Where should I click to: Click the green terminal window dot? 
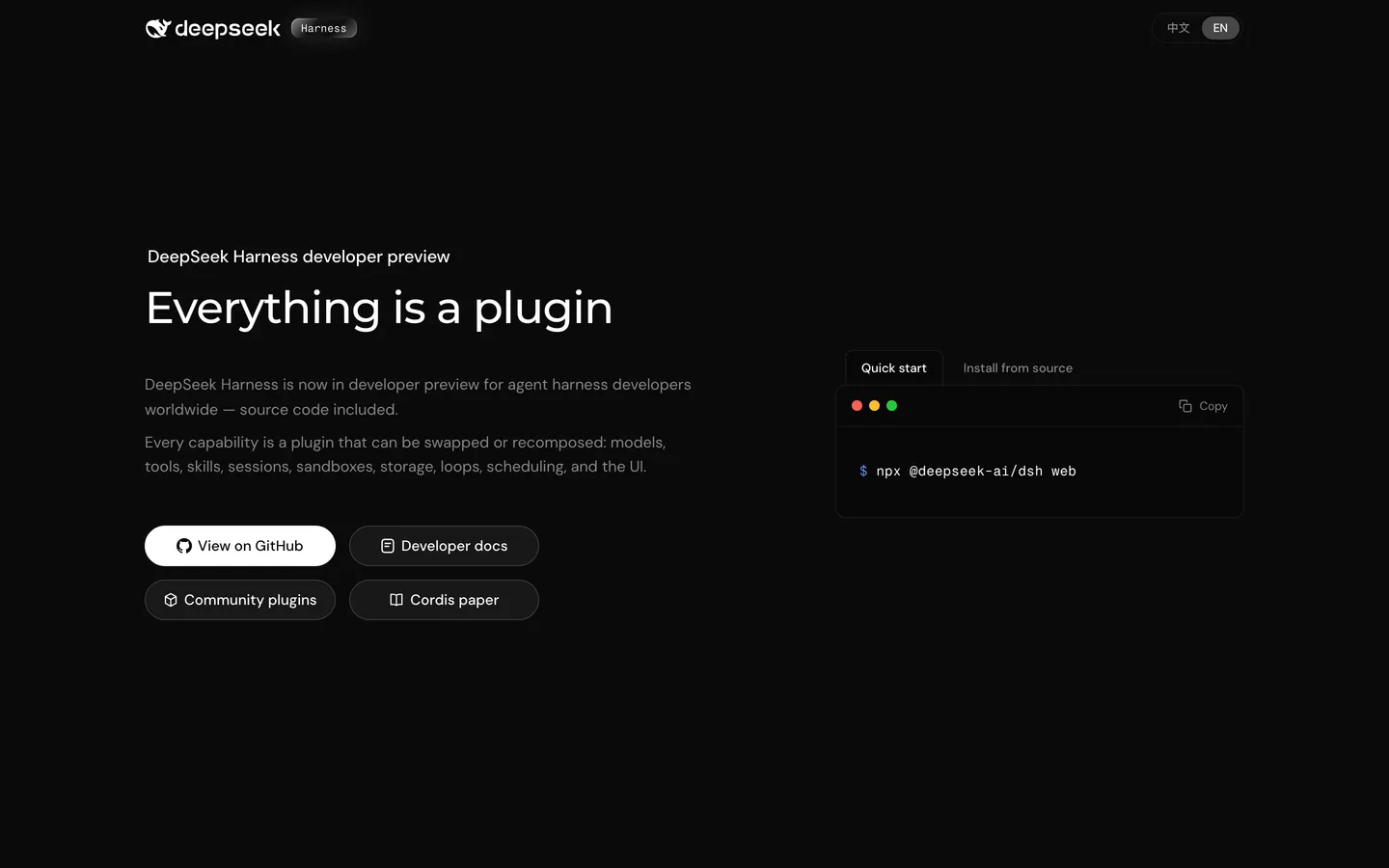tap(891, 406)
